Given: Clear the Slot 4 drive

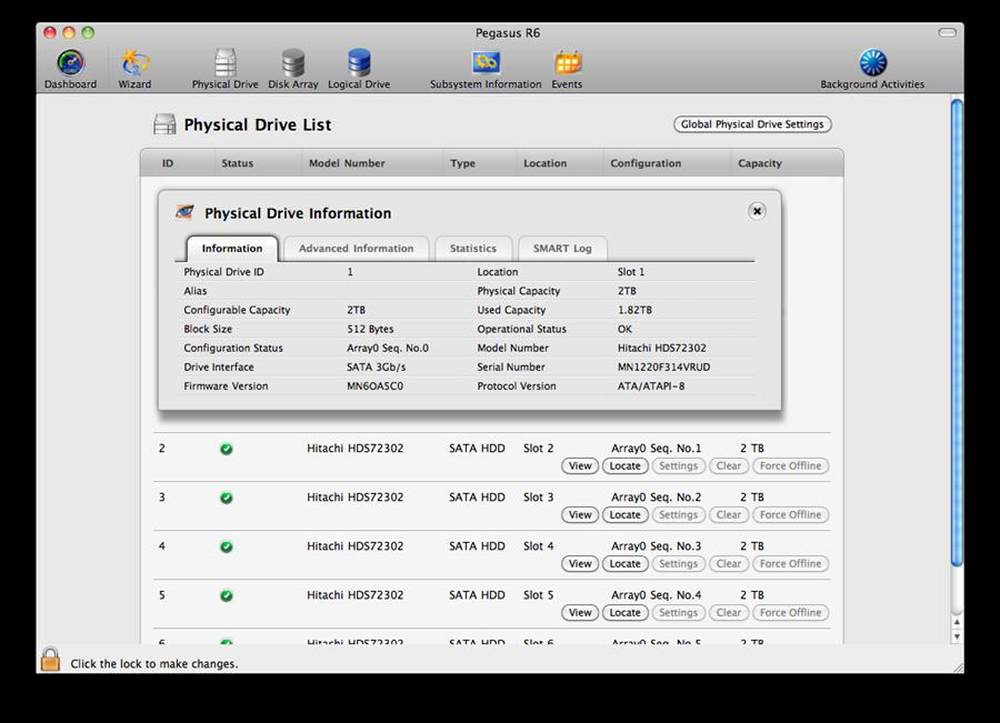Looking at the screenshot, I should click(729, 564).
